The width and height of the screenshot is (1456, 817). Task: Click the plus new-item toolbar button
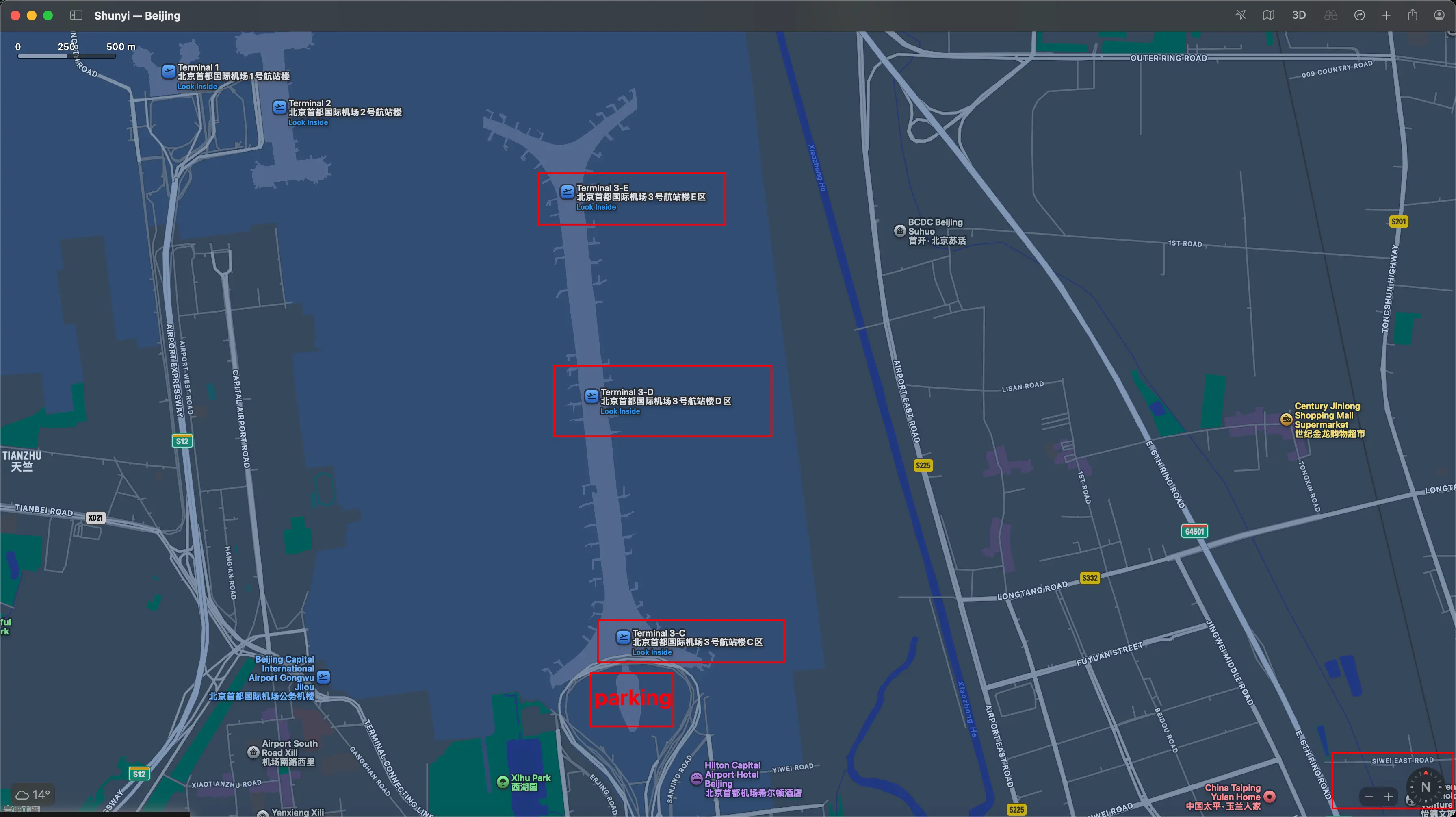point(1386,15)
